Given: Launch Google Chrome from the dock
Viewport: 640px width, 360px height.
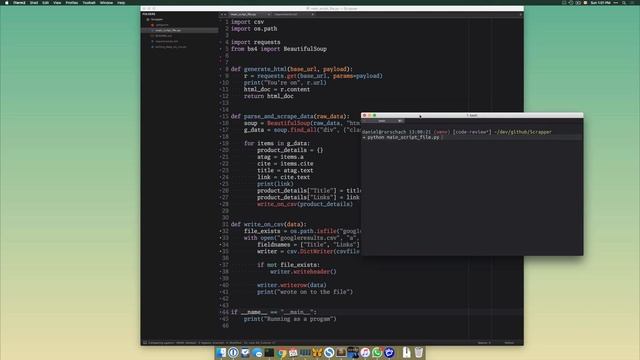Looking at the screenshot, I should tap(281, 352).
